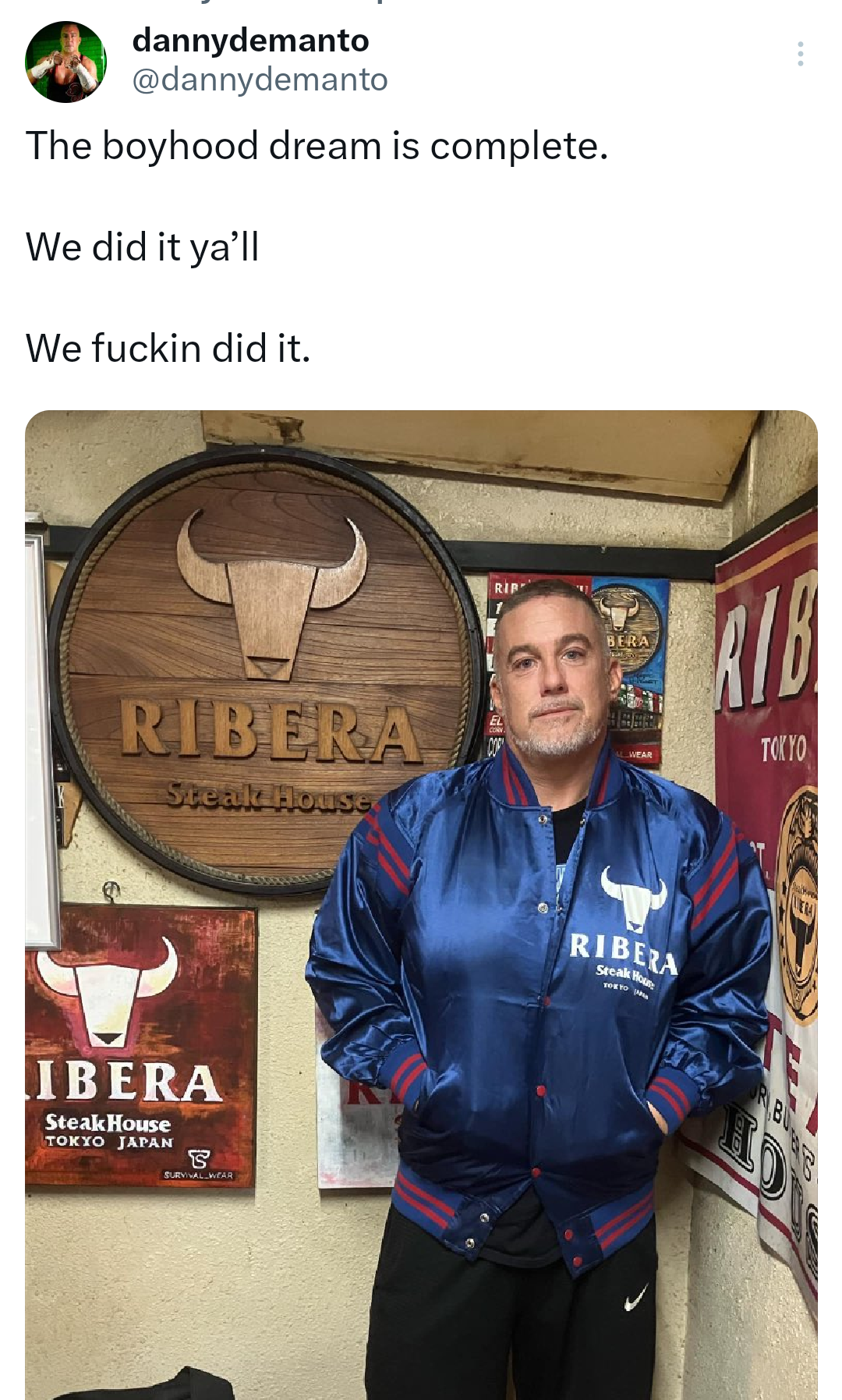Tap 'SteakHouse Tokyo Japan' text on red poster
This screenshot has width=842, height=1400.
tap(108, 1132)
